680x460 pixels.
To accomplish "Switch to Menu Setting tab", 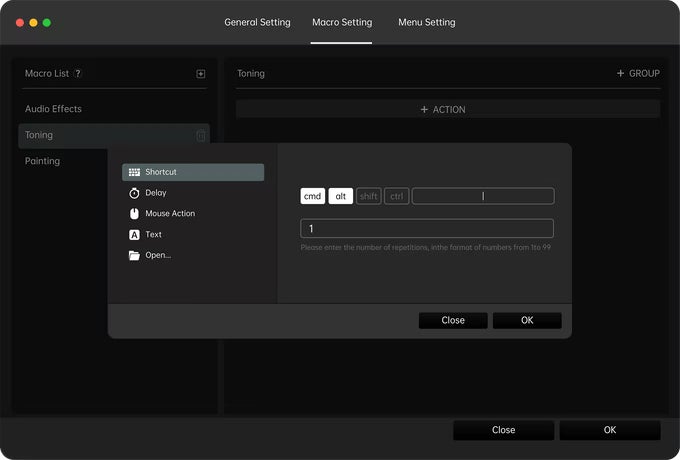I will point(426,22).
